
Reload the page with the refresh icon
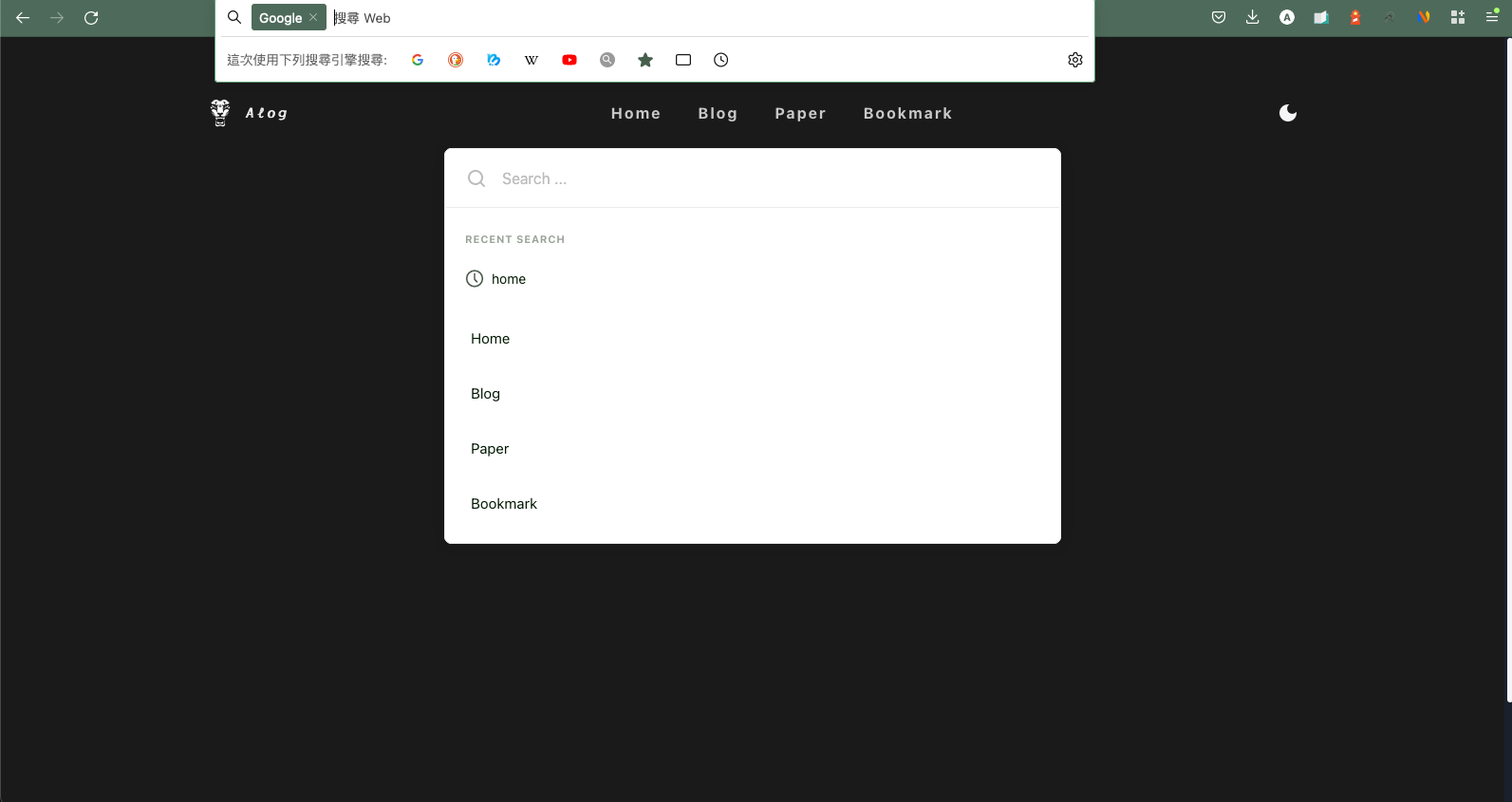pyautogui.click(x=91, y=18)
